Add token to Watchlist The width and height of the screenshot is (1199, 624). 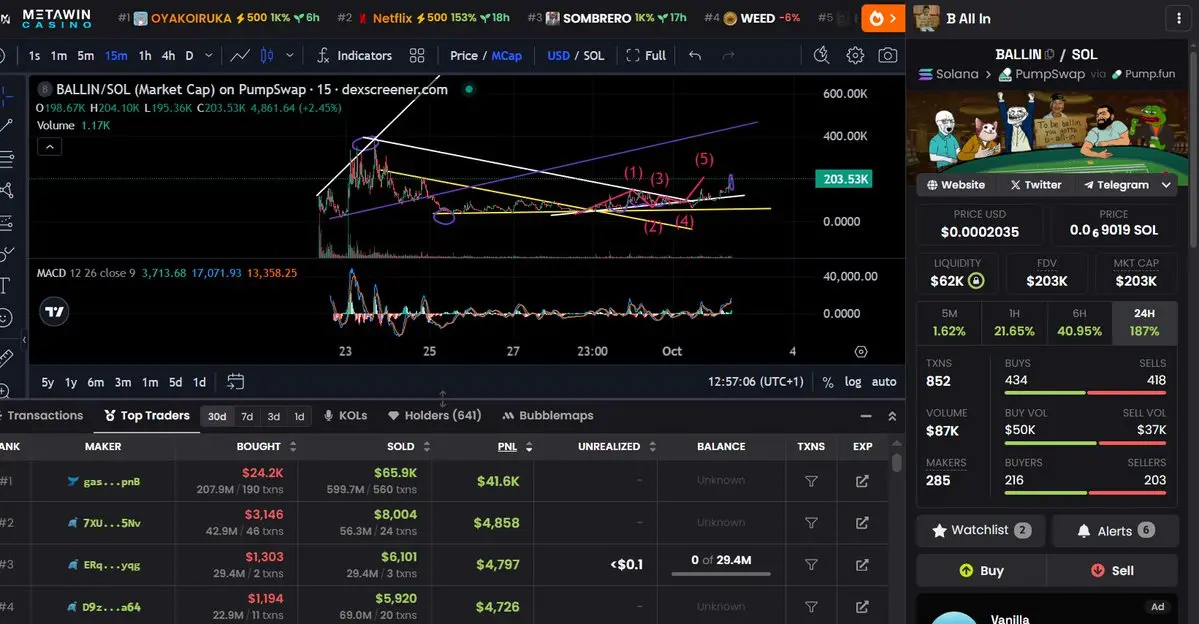(x=981, y=530)
